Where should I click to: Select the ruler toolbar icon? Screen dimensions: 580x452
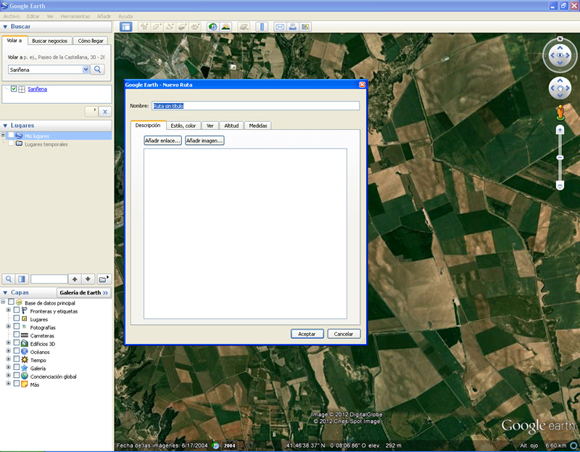click(262, 27)
